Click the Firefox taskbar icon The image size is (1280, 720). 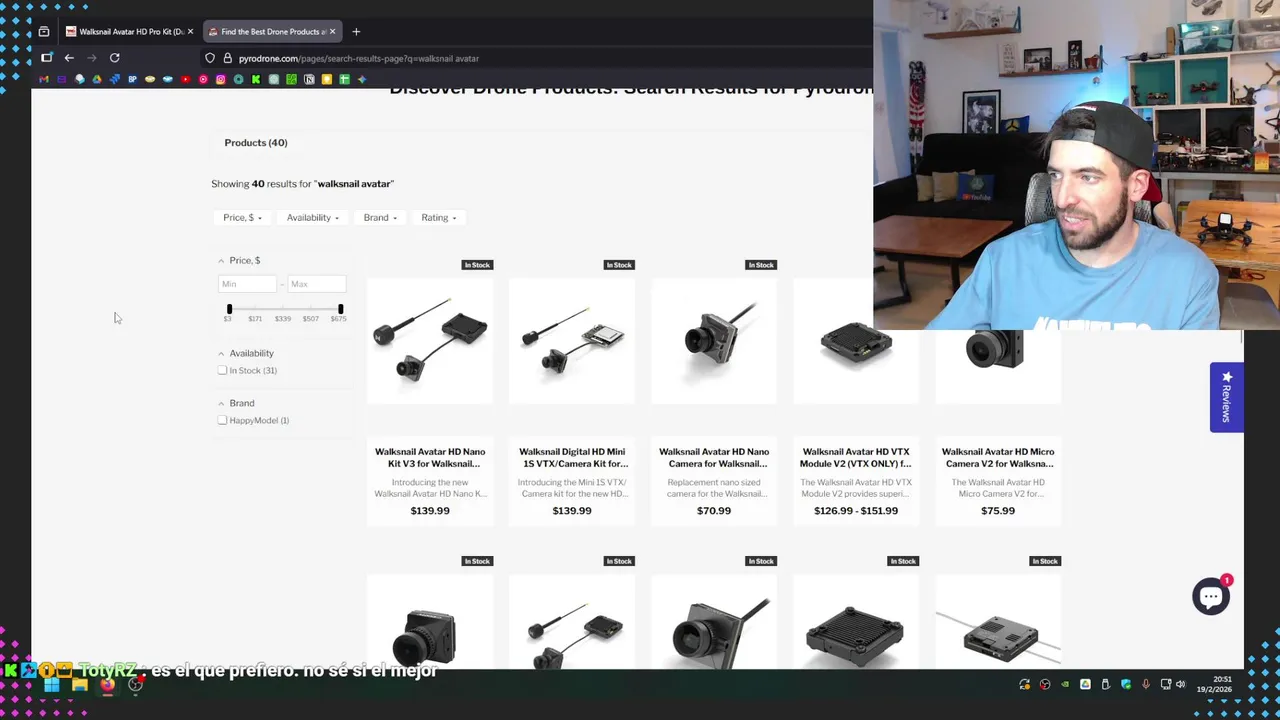(x=108, y=685)
